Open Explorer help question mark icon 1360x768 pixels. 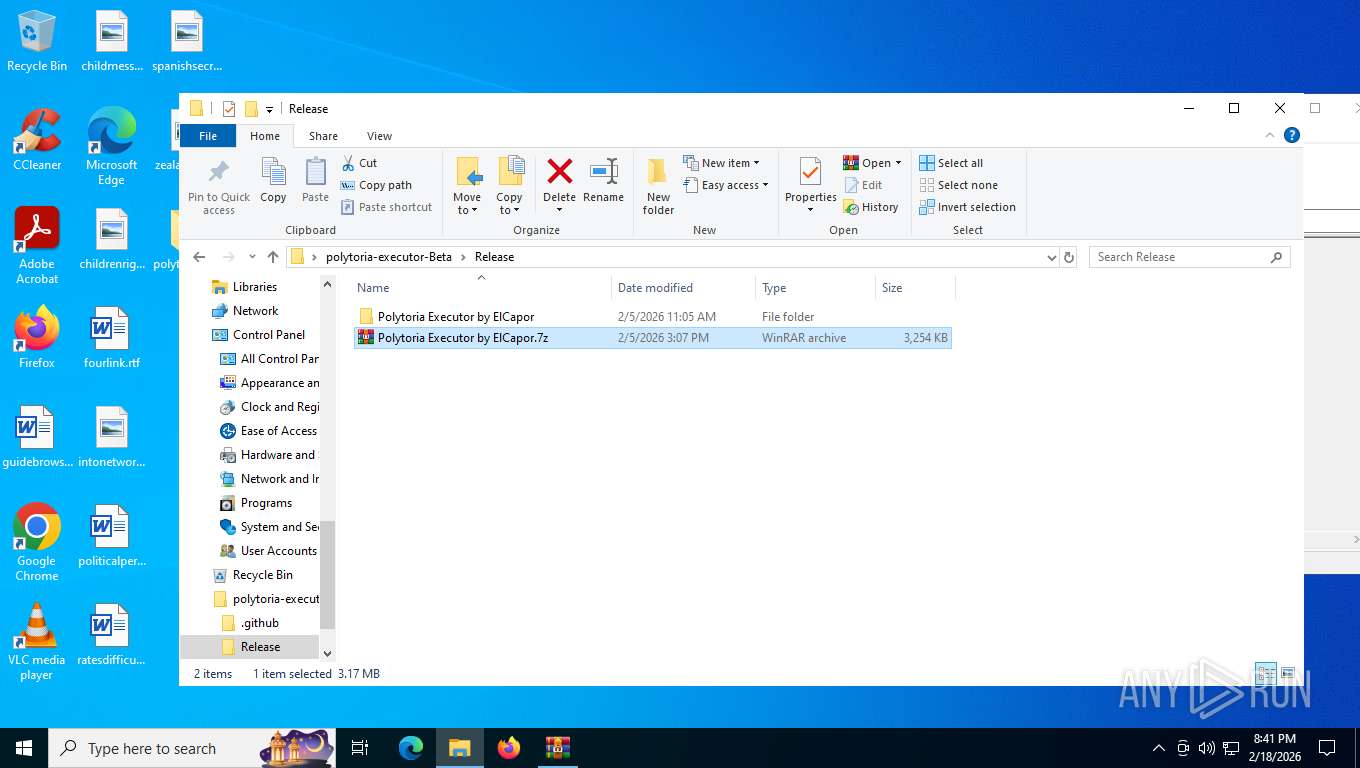pyautogui.click(x=1291, y=135)
